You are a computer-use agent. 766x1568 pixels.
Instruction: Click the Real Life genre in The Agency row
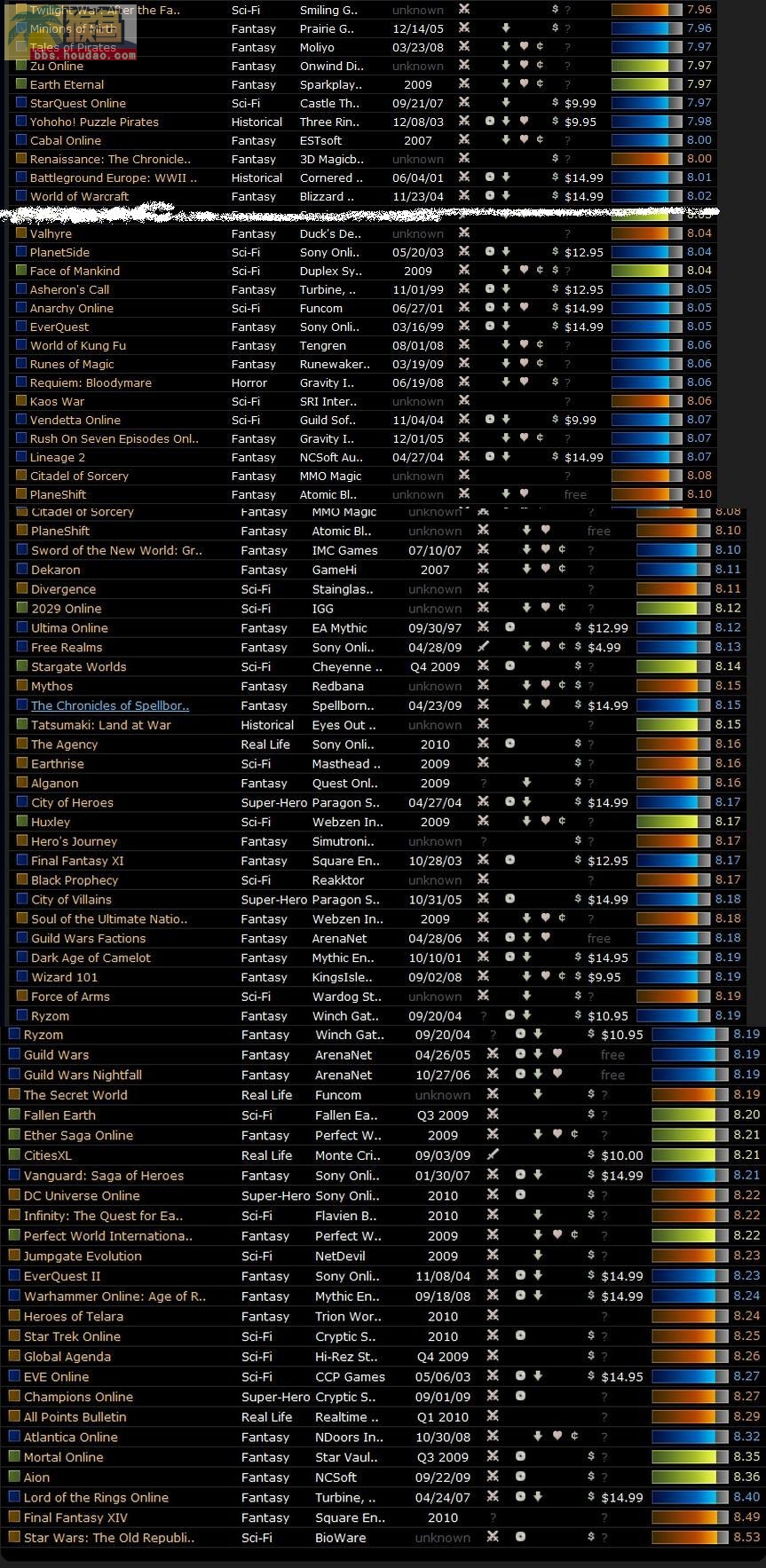click(x=265, y=745)
